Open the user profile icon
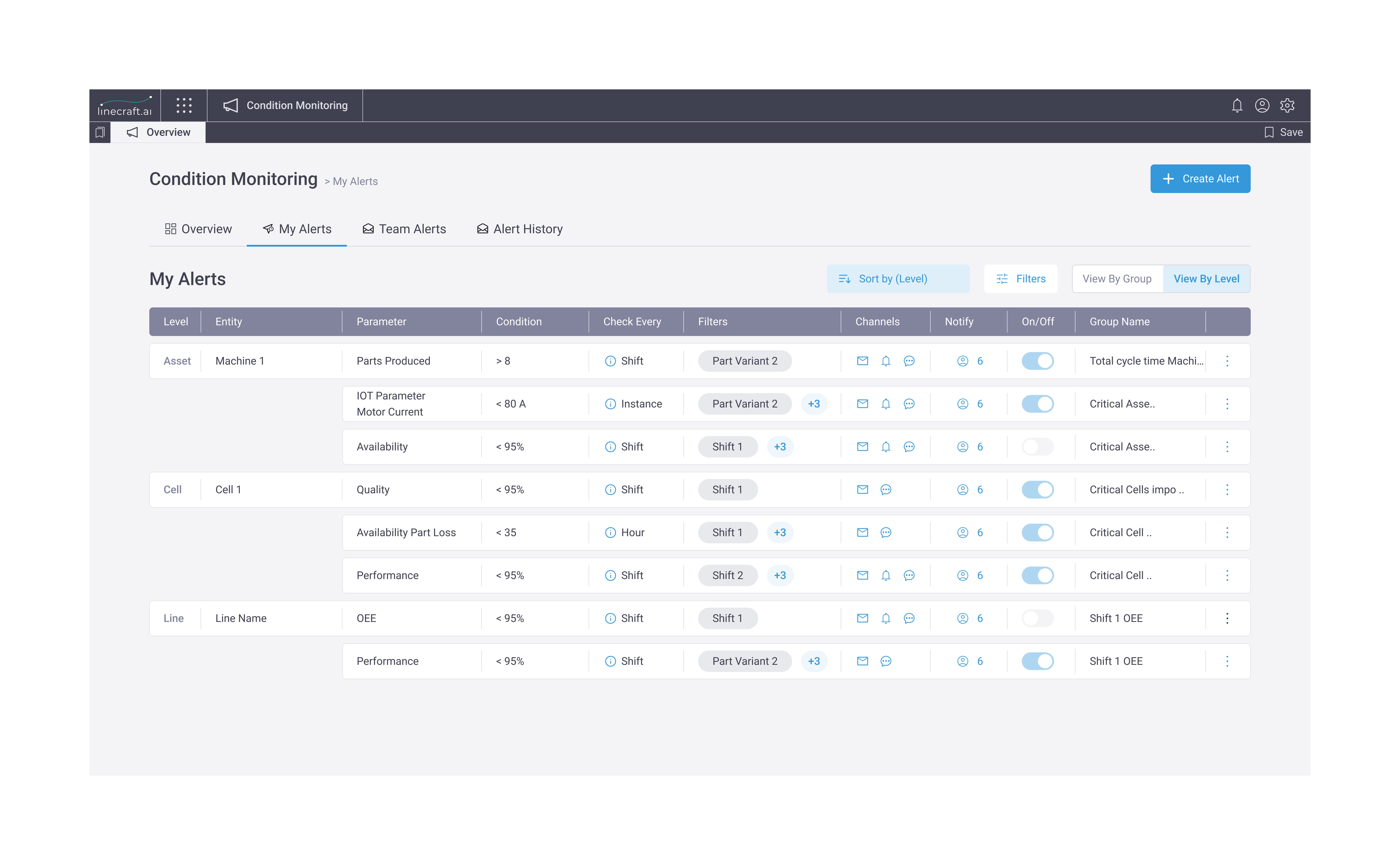Screen dimensions: 1400x865 pyautogui.click(x=1262, y=105)
